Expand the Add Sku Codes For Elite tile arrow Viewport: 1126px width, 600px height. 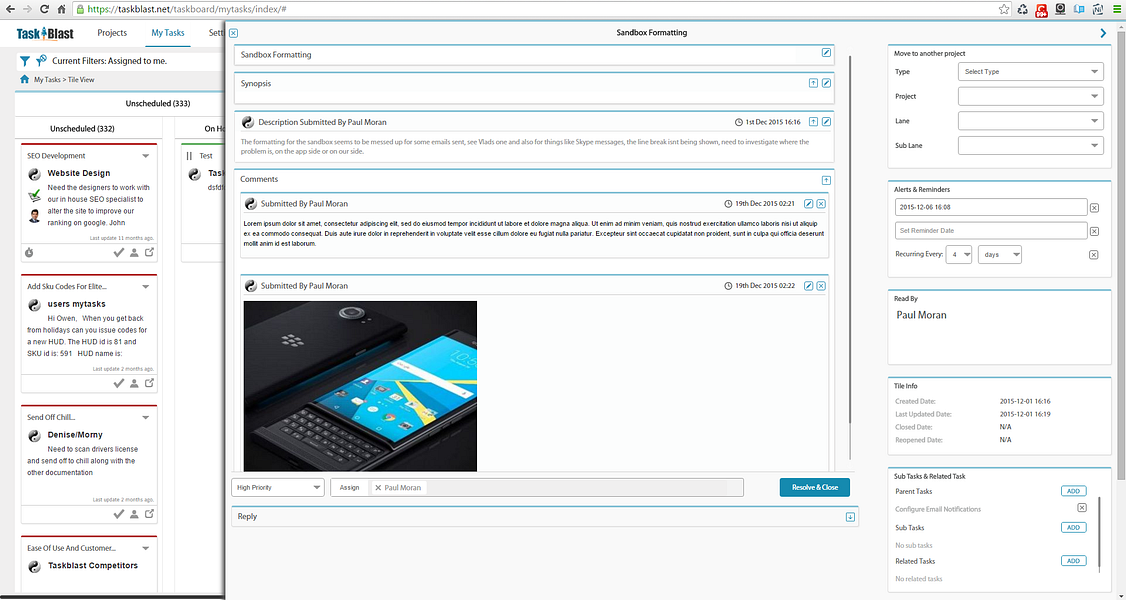click(146, 286)
